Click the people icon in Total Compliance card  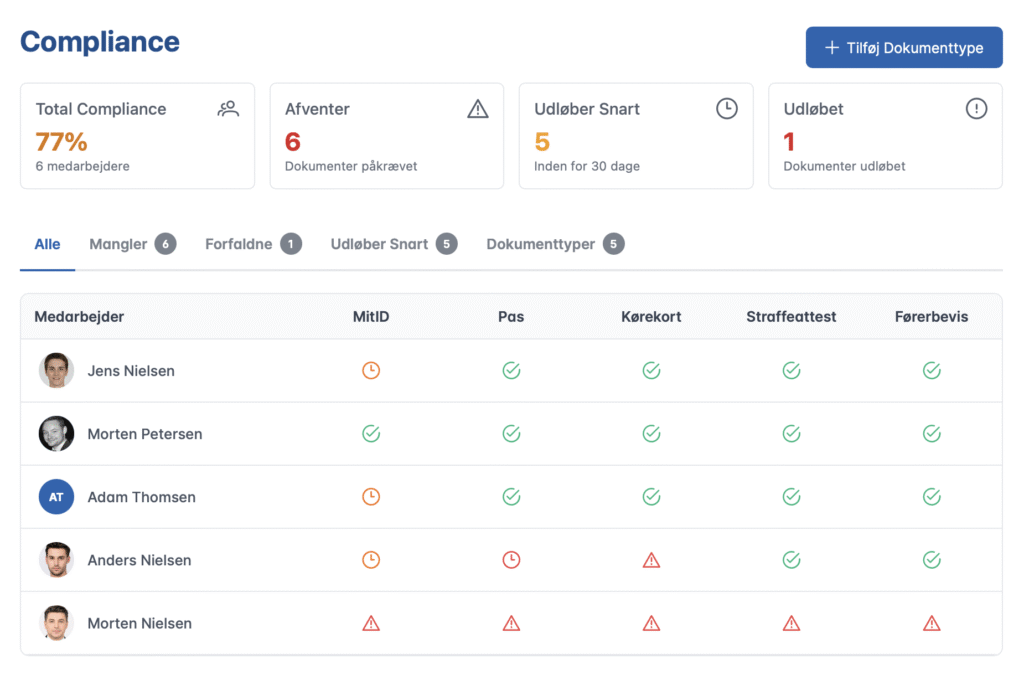click(x=228, y=109)
